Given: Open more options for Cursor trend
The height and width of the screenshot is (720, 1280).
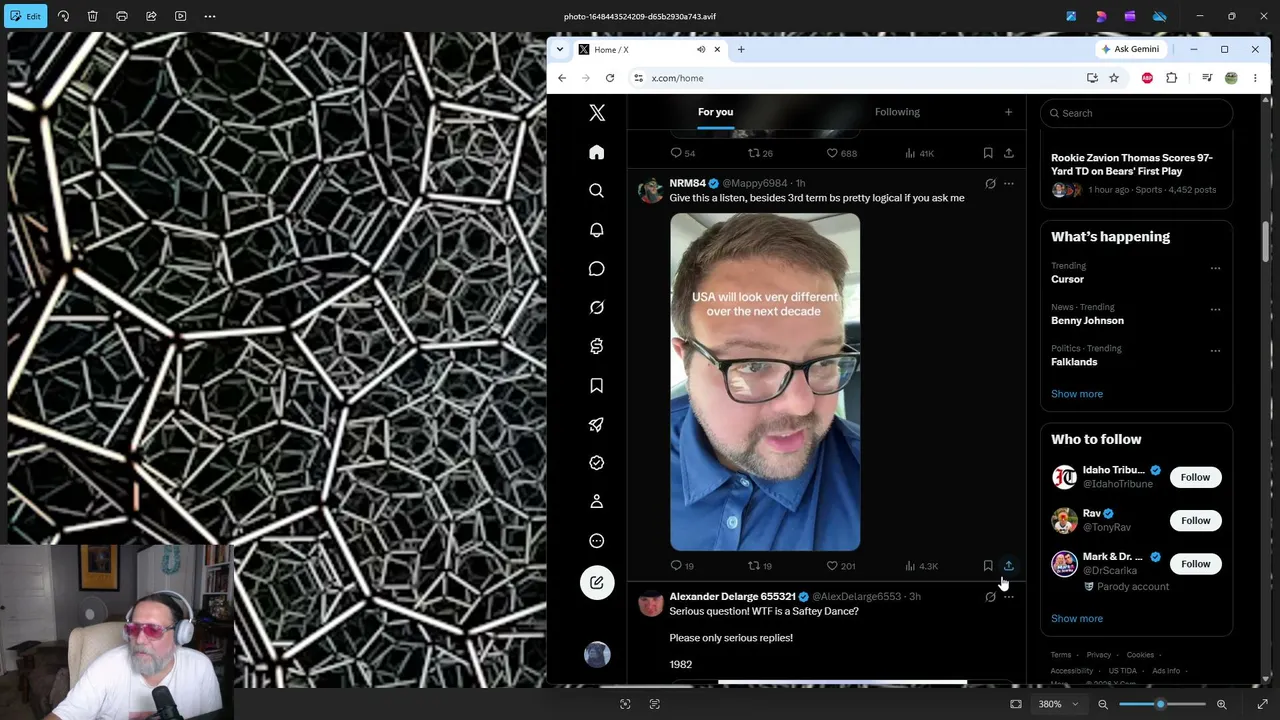Looking at the screenshot, I should click(1215, 268).
